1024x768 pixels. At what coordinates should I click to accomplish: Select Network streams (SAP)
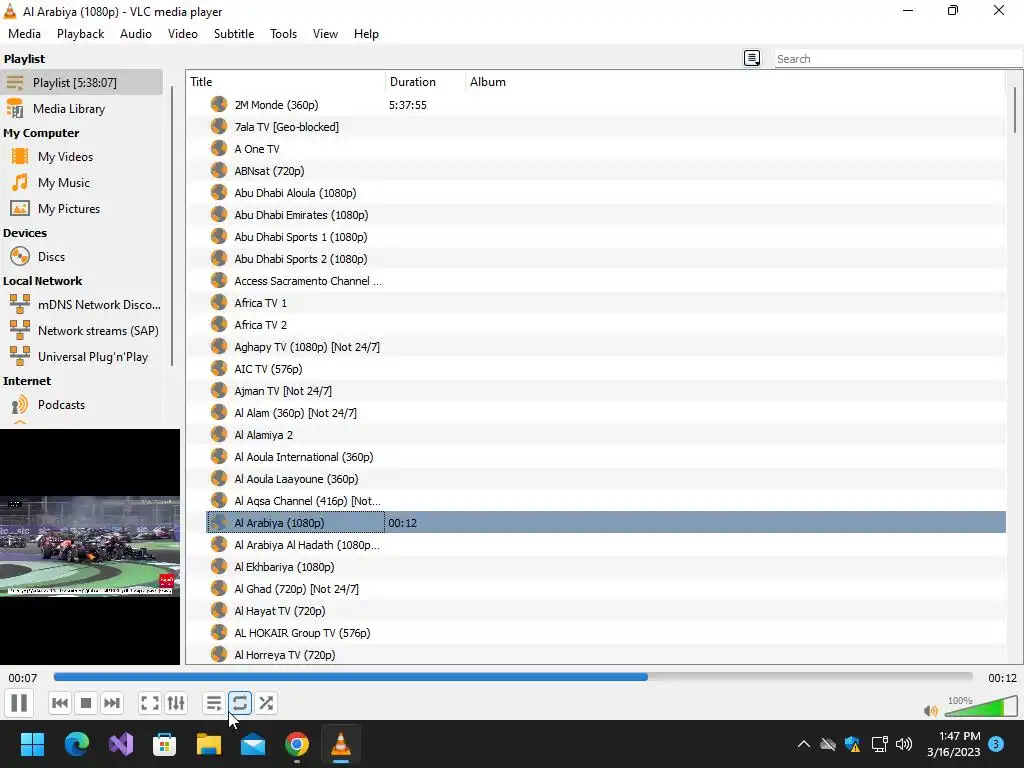pyautogui.click(x=81, y=331)
